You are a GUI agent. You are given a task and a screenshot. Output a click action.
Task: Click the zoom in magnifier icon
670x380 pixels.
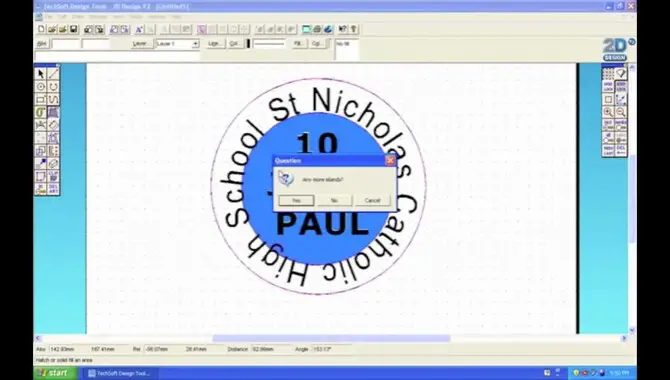tap(608, 112)
